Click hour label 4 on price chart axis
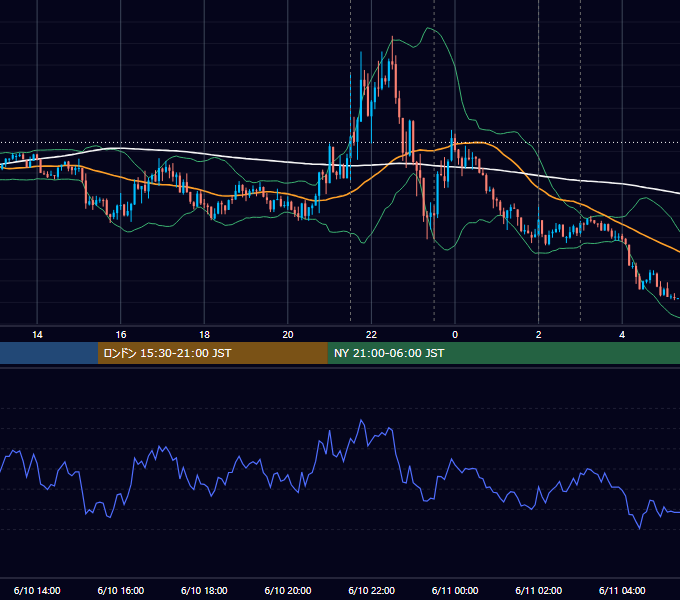 click(622, 335)
